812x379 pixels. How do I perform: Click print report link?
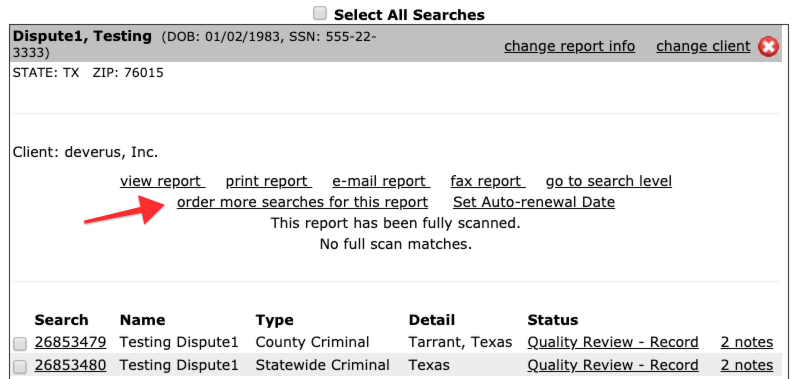coord(269,181)
